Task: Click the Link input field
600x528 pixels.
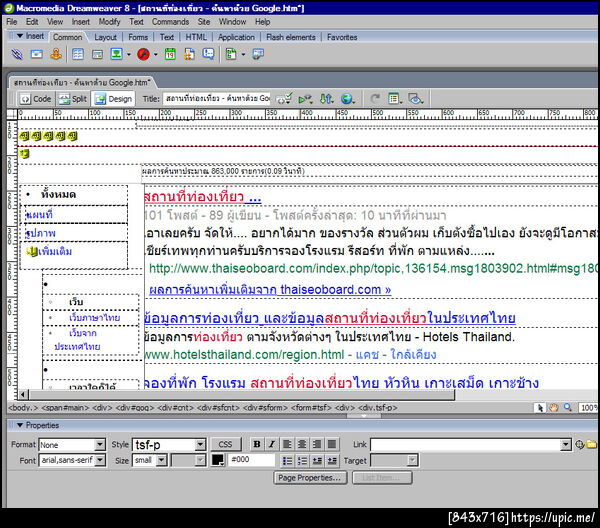Action: [466, 445]
